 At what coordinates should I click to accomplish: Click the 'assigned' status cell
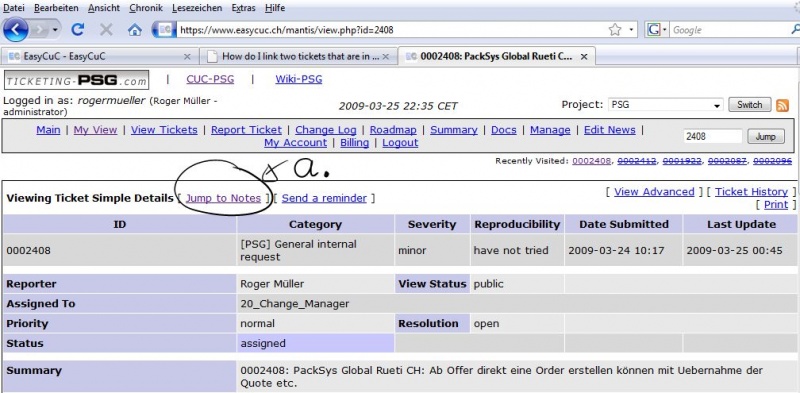pos(316,343)
